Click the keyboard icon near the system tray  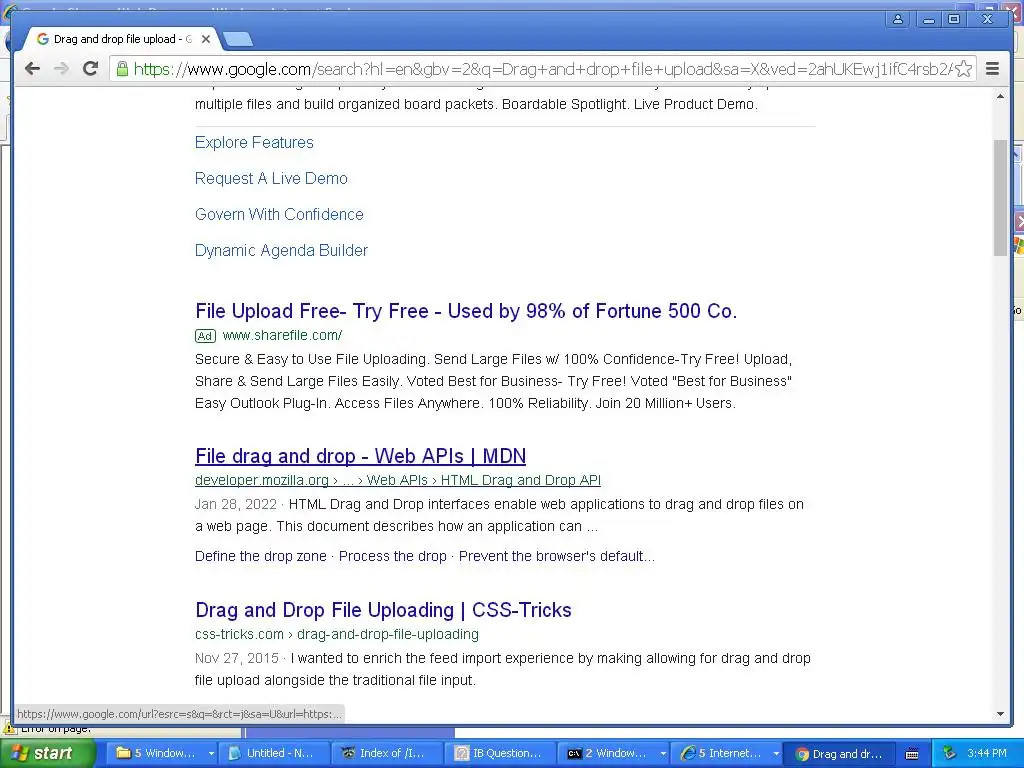click(x=912, y=754)
